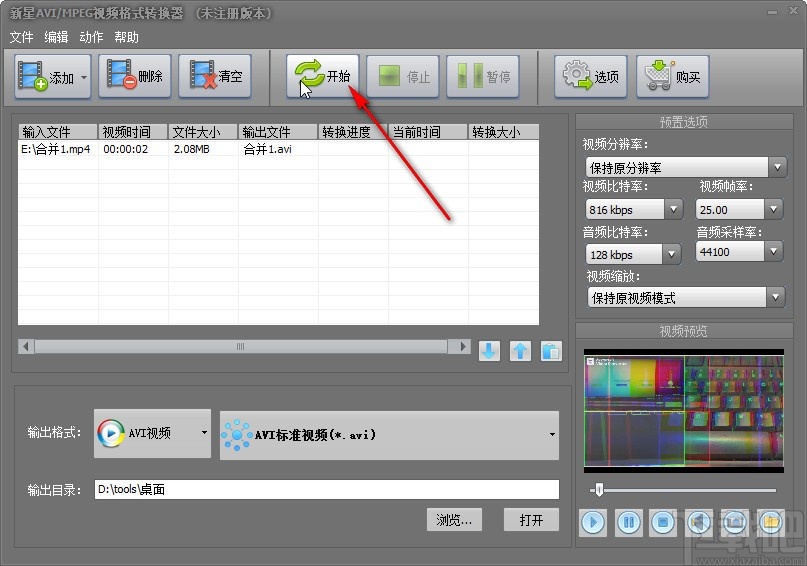This screenshot has width=807, height=566.
Task: Select the E:\合并1.mp4 file row
Action: click(x=278, y=149)
